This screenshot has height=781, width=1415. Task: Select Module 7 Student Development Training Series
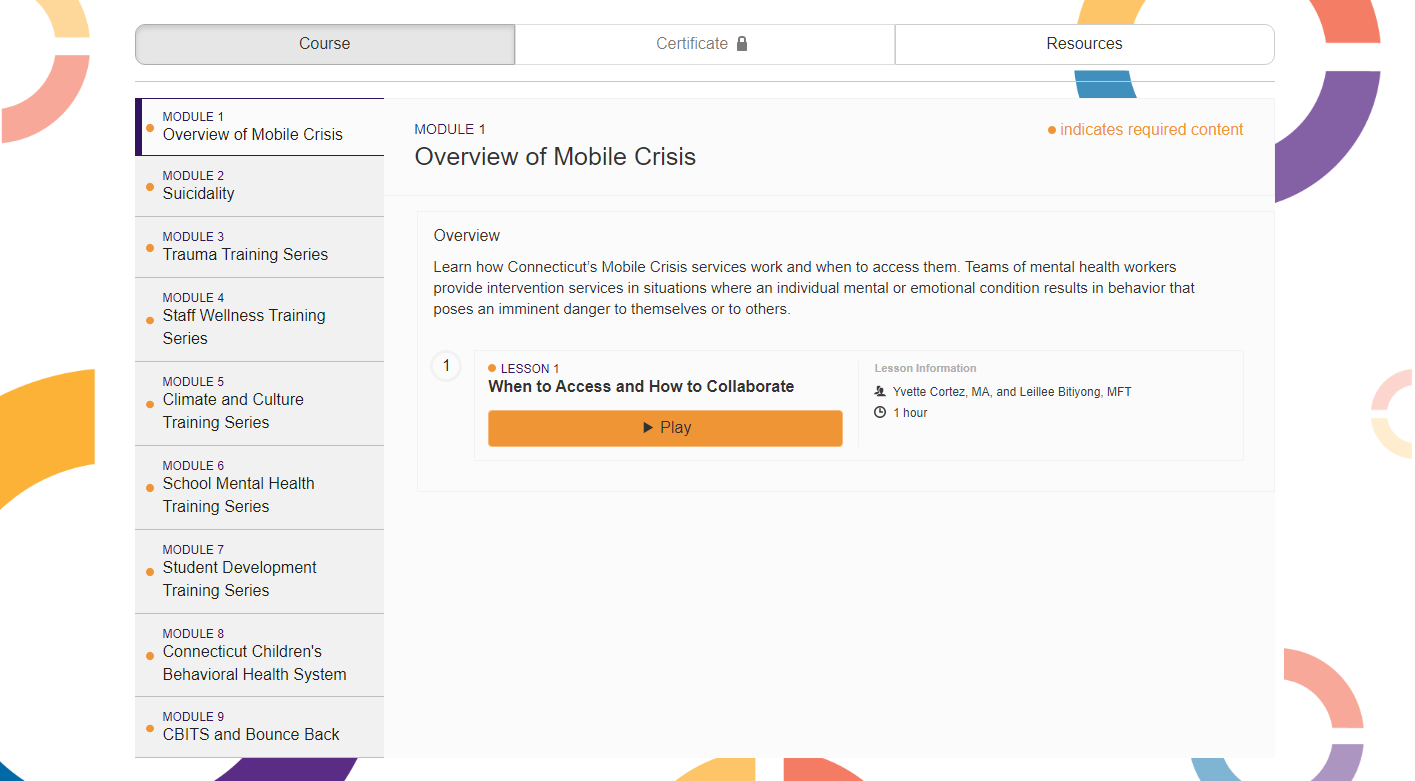tap(260, 572)
